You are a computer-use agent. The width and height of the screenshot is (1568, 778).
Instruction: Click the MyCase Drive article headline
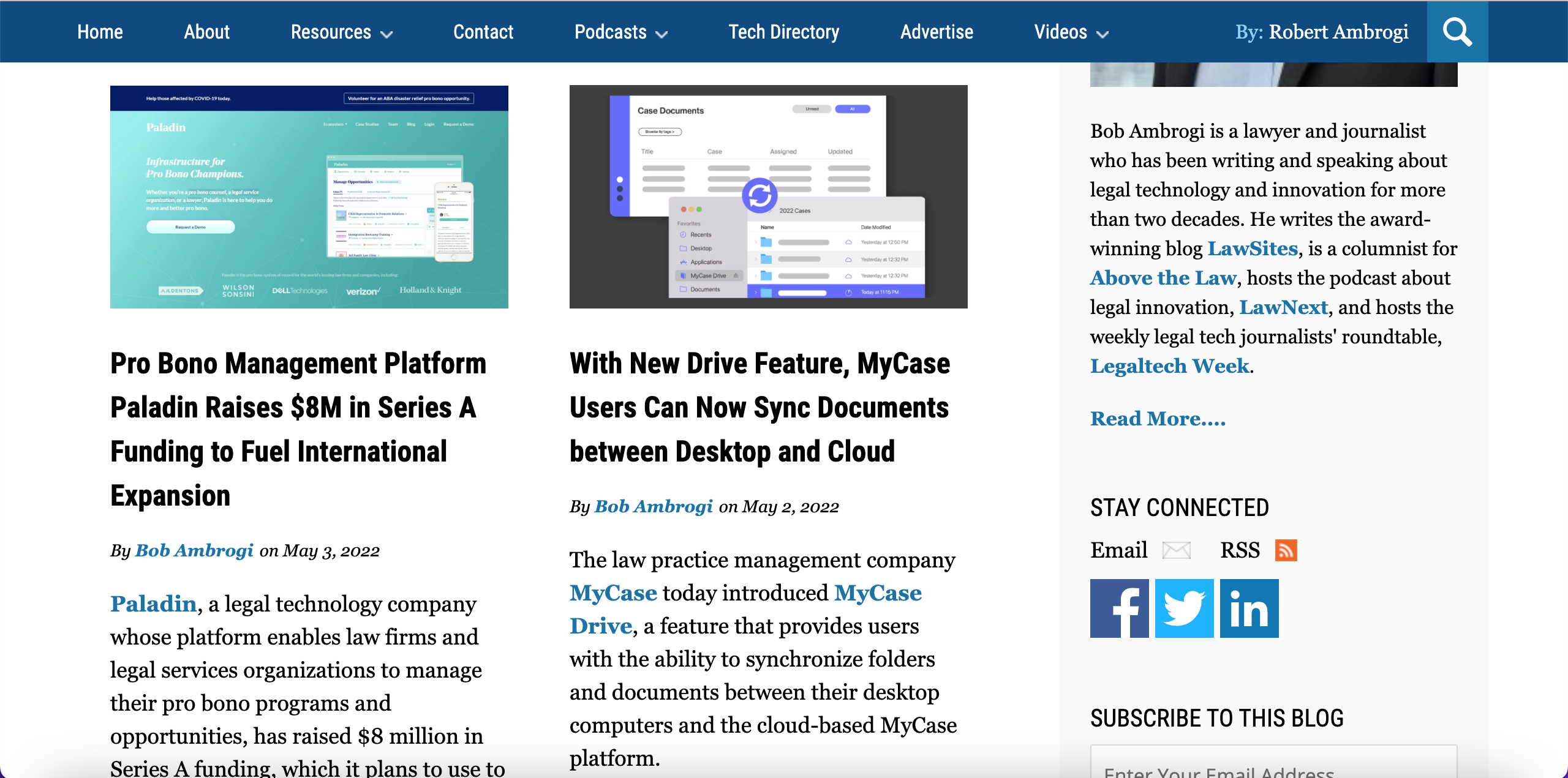(x=759, y=407)
